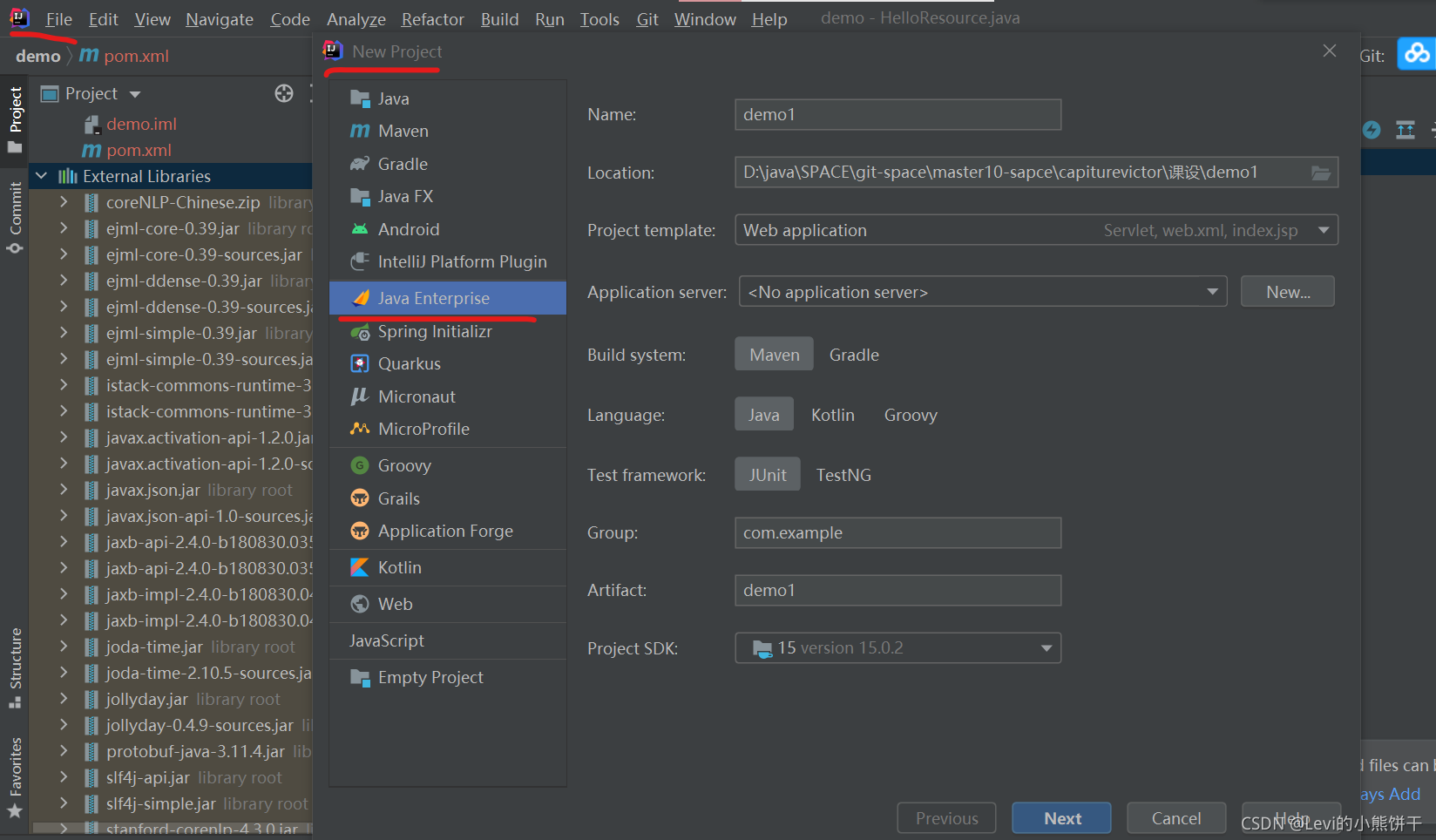Click New... to add application server
The image size is (1436, 840).
1288,292
